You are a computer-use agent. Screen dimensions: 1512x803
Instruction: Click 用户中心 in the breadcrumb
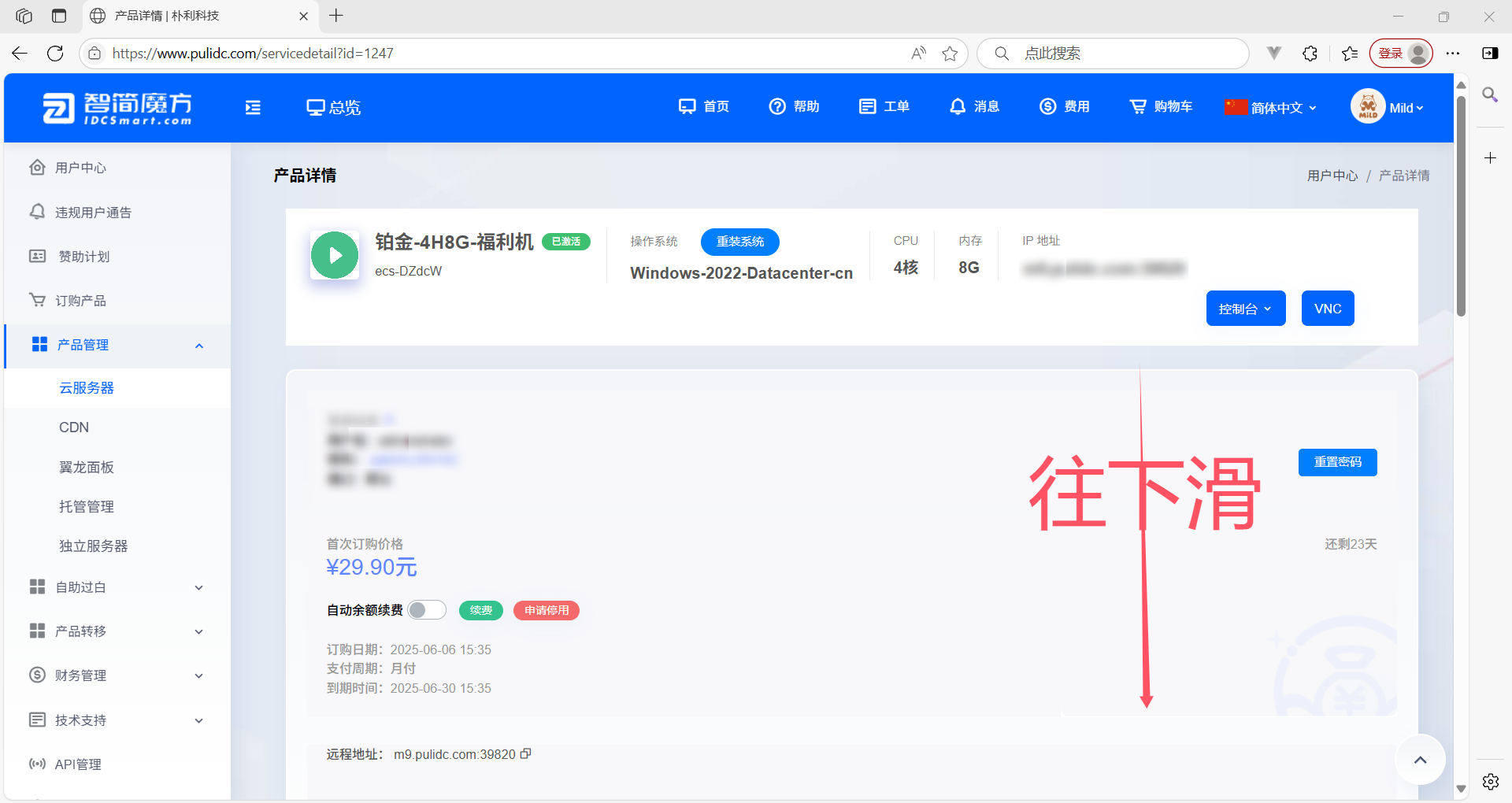tap(1332, 176)
